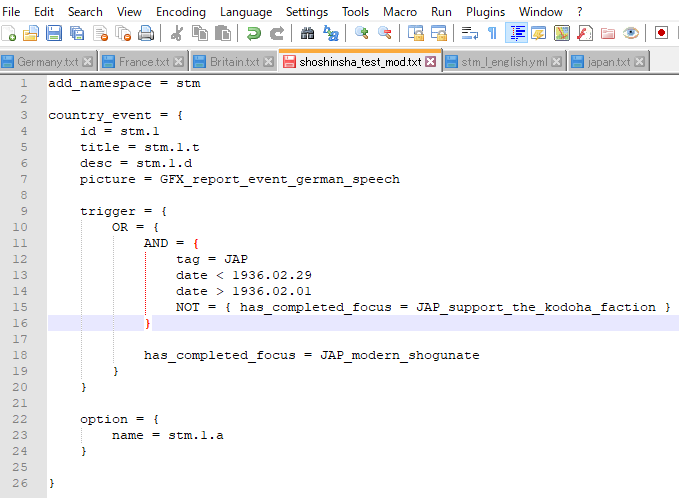
Task: Open Replace dialog icon
Action: point(331,33)
